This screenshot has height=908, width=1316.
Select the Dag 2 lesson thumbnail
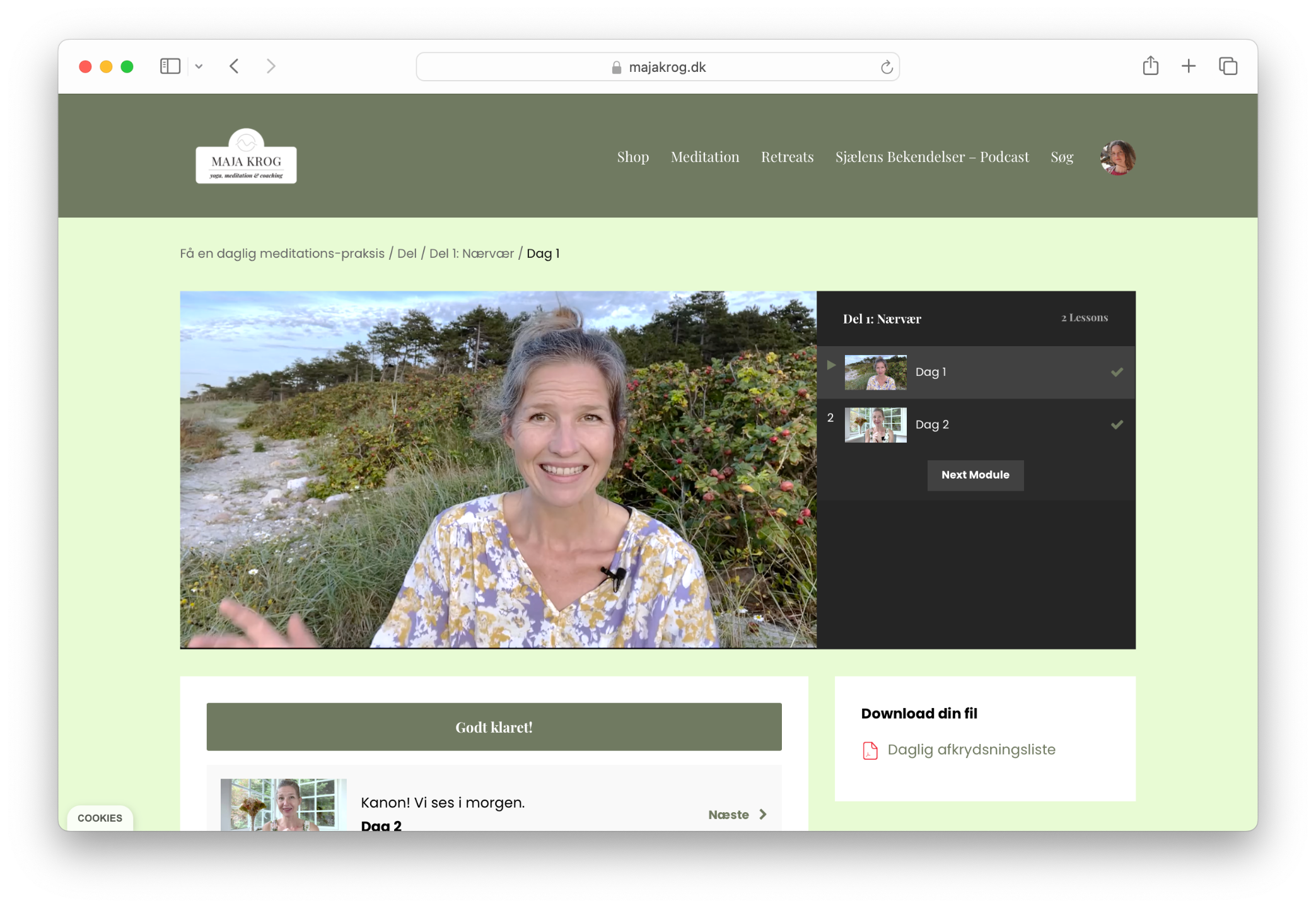click(x=875, y=424)
